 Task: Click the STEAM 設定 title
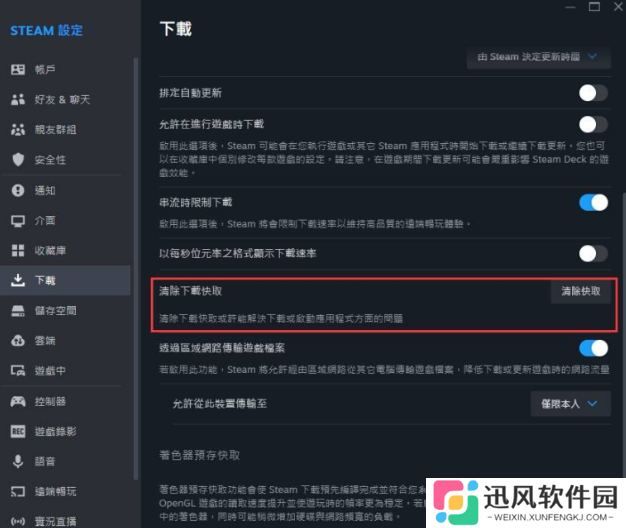tap(47, 31)
